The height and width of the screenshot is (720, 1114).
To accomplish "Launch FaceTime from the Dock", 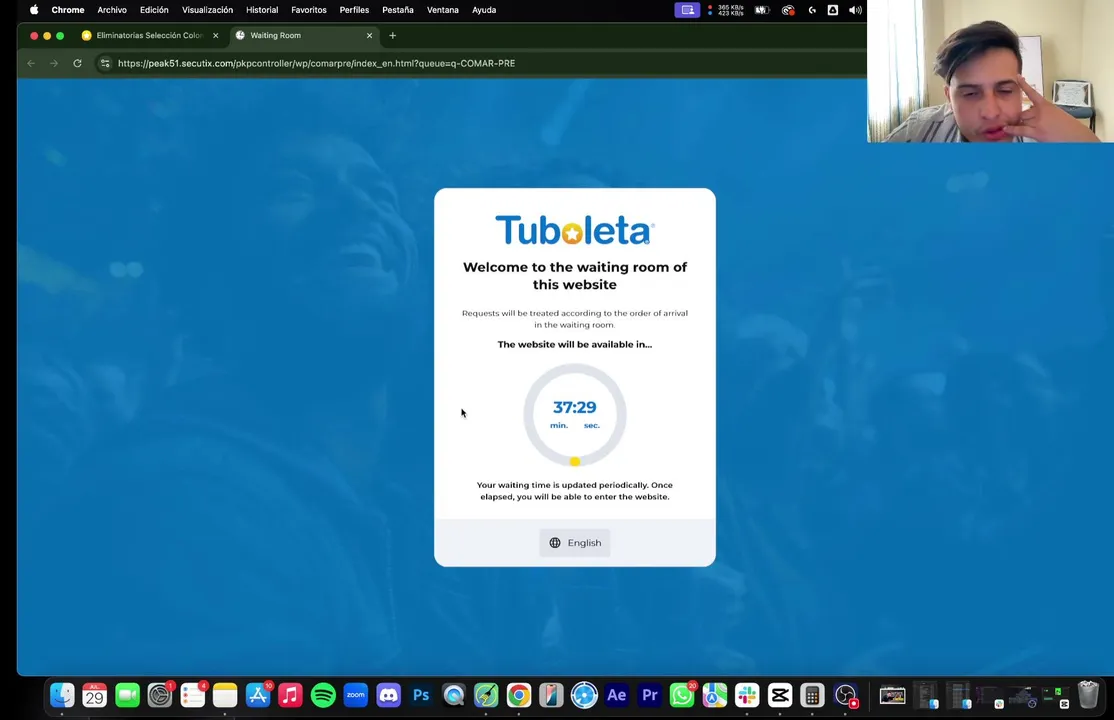I will point(127,695).
